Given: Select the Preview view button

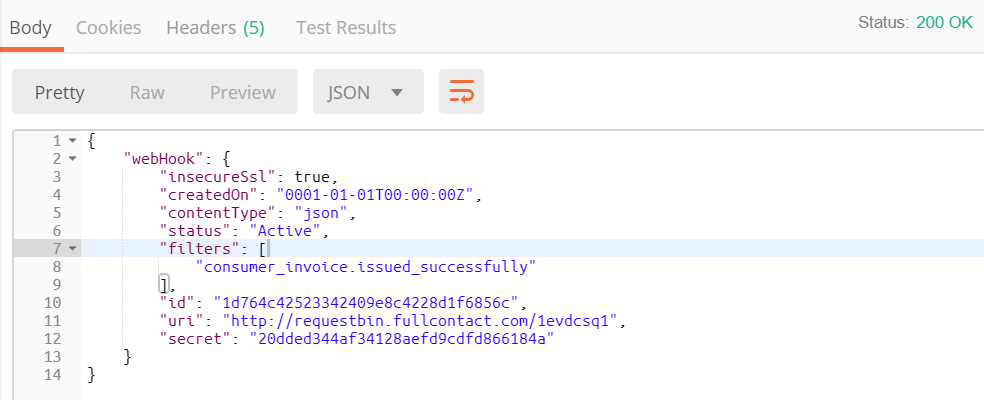Looking at the screenshot, I should tap(242, 93).
